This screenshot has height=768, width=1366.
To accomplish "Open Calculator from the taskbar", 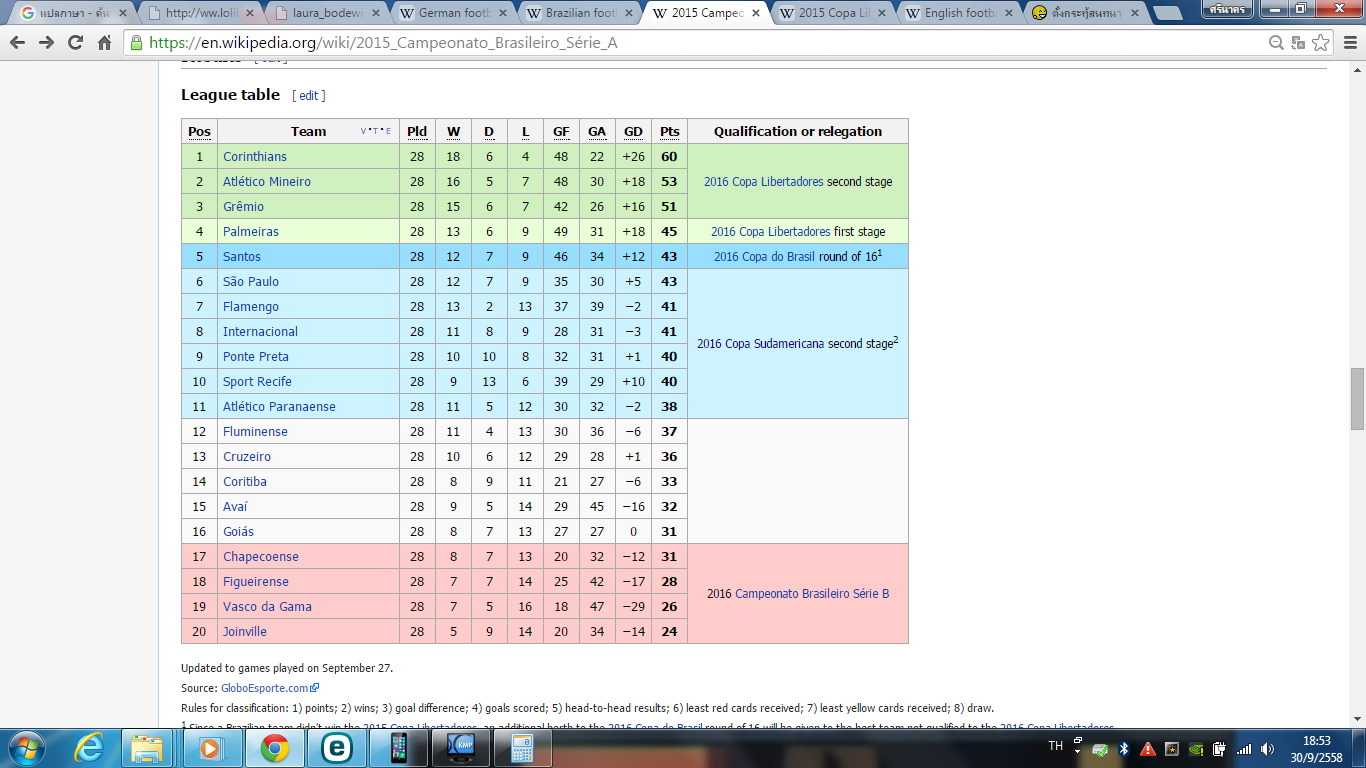I will 522,747.
